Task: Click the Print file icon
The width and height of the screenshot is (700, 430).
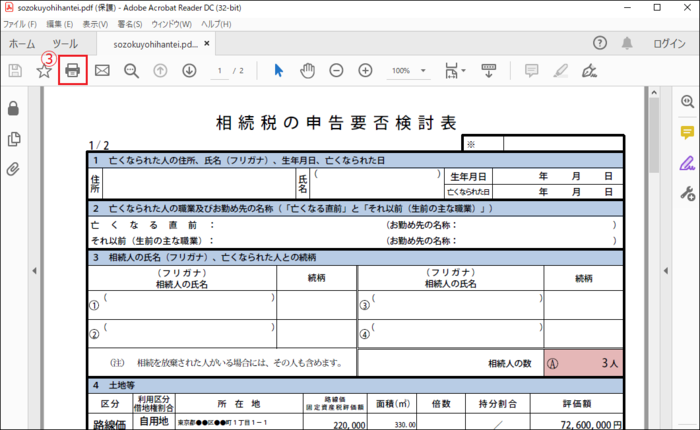Action: click(x=73, y=71)
